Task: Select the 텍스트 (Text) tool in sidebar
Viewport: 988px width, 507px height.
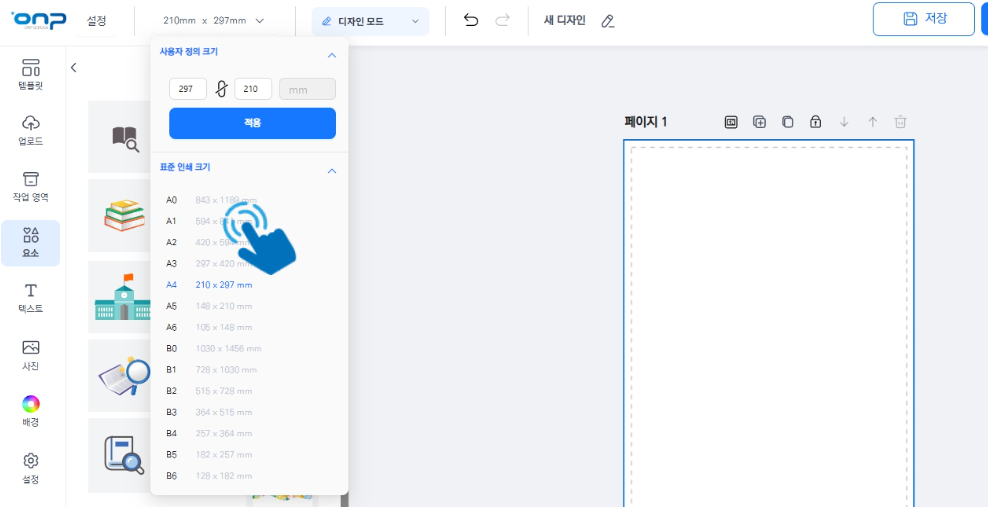Action: coord(30,296)
